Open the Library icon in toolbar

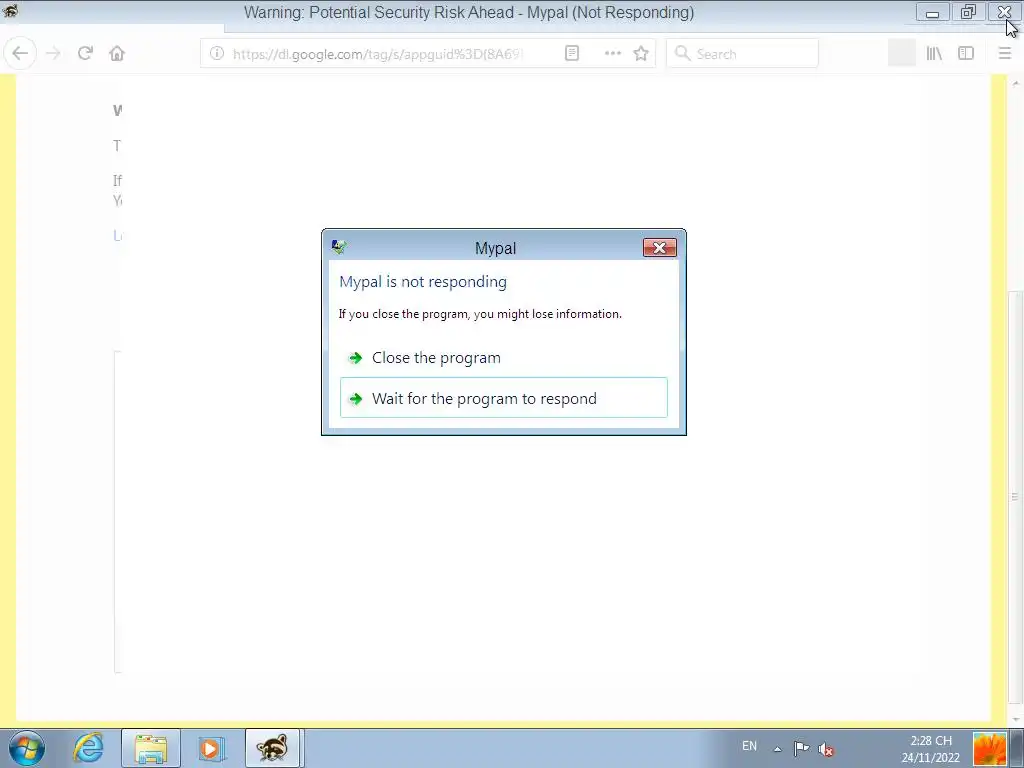coord(934,54)
